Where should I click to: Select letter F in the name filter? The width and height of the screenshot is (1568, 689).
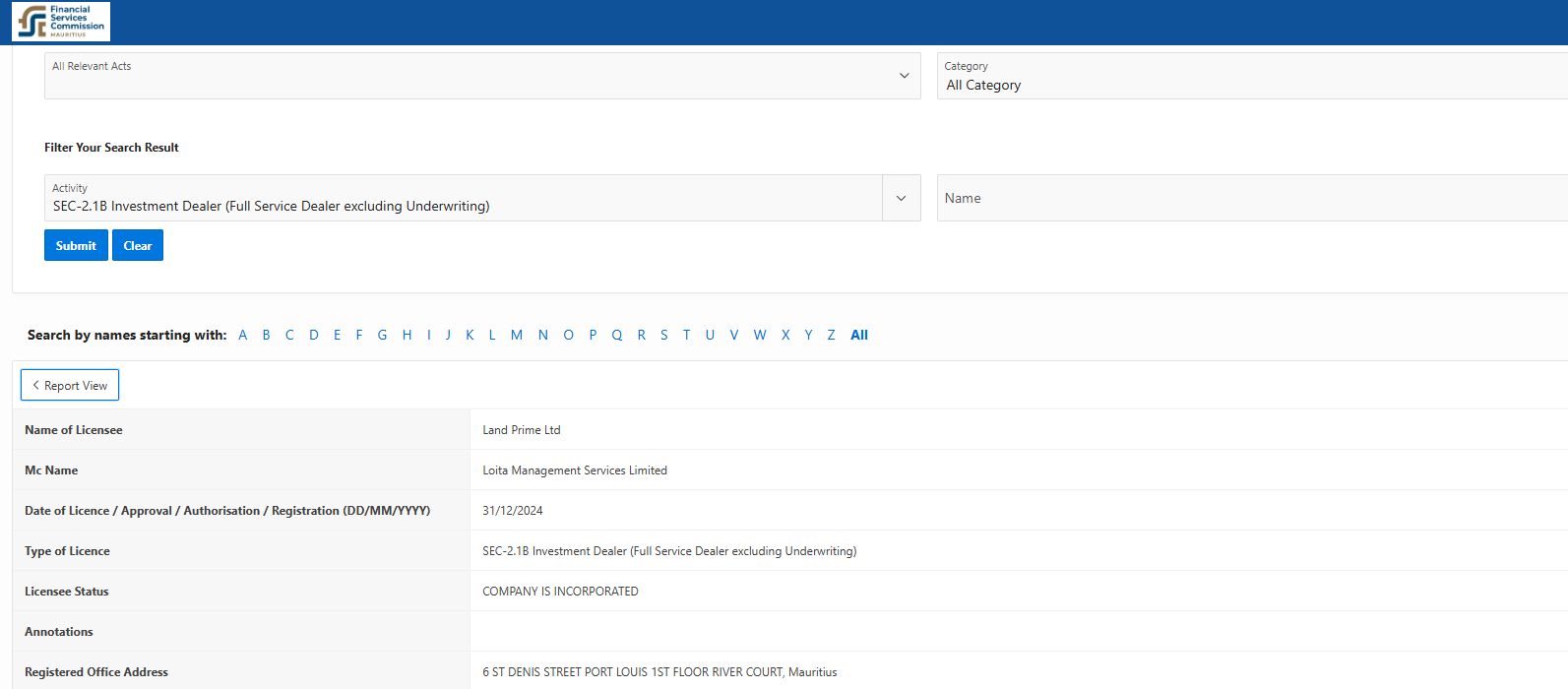(x=359, y=335)
